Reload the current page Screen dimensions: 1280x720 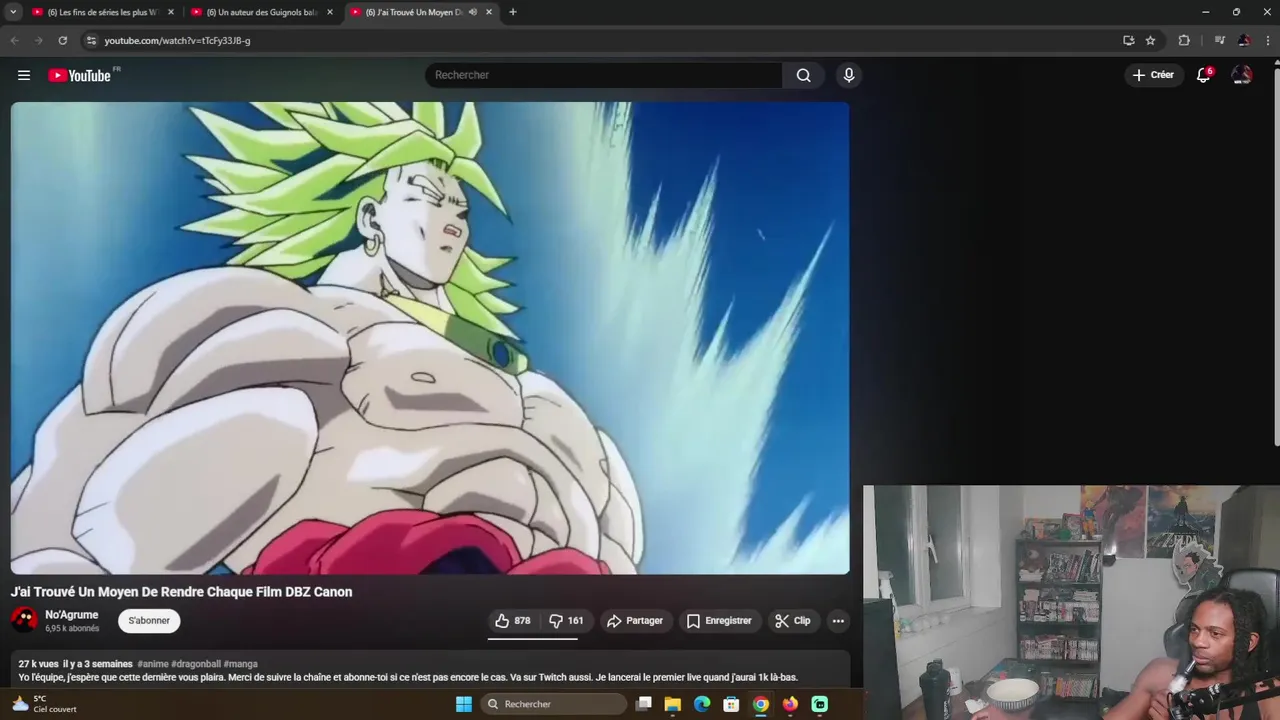click(62, 41)
